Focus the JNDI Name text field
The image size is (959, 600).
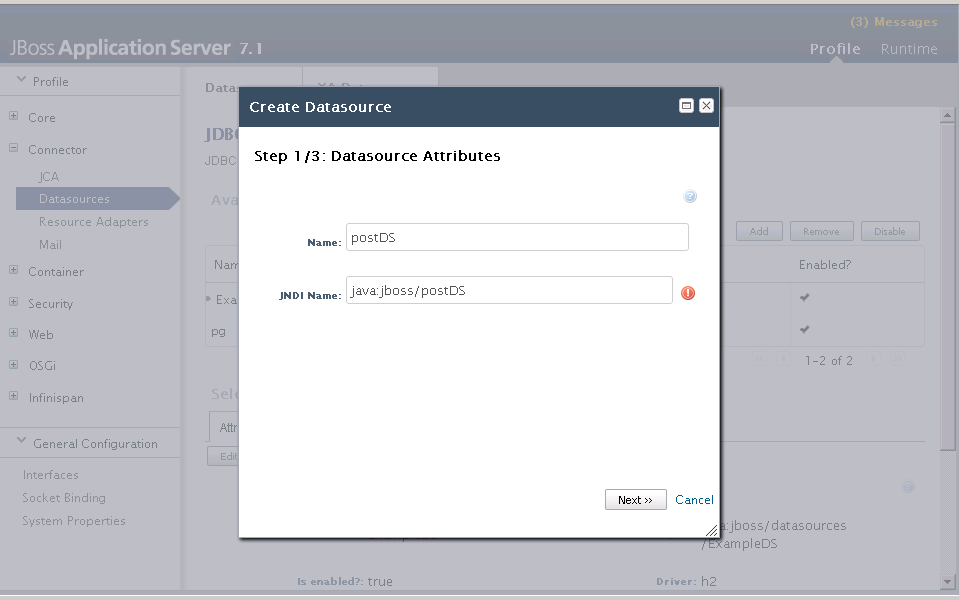point(509,290)
